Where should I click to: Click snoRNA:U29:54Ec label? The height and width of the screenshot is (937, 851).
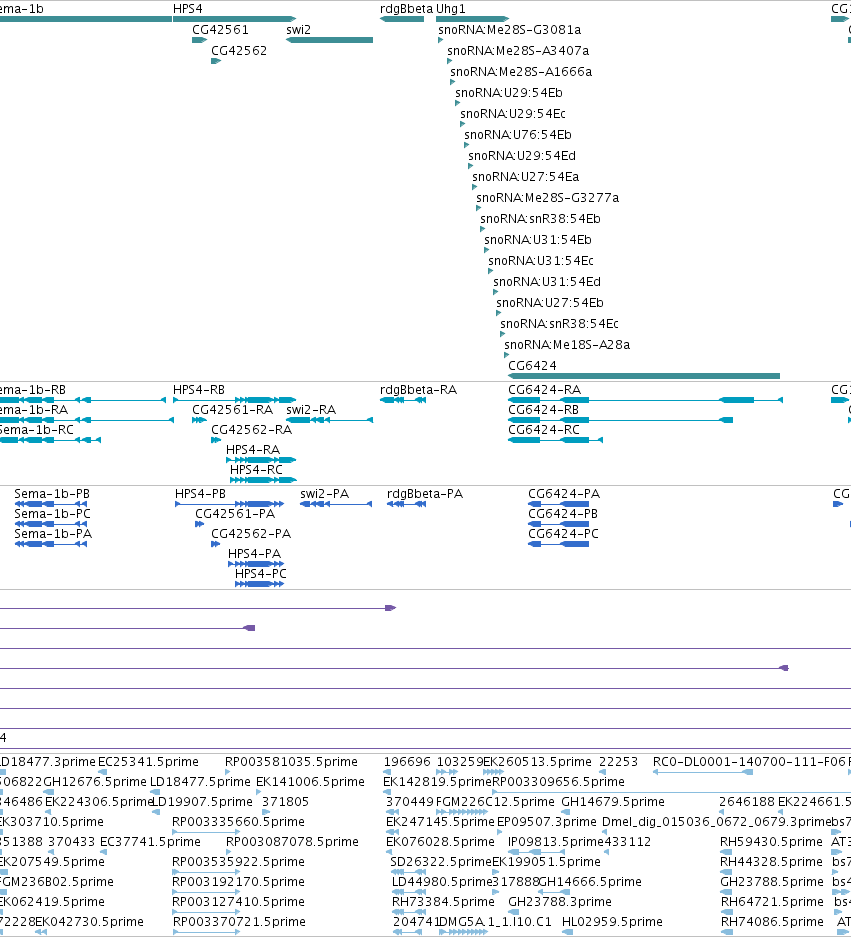(513, 114)
